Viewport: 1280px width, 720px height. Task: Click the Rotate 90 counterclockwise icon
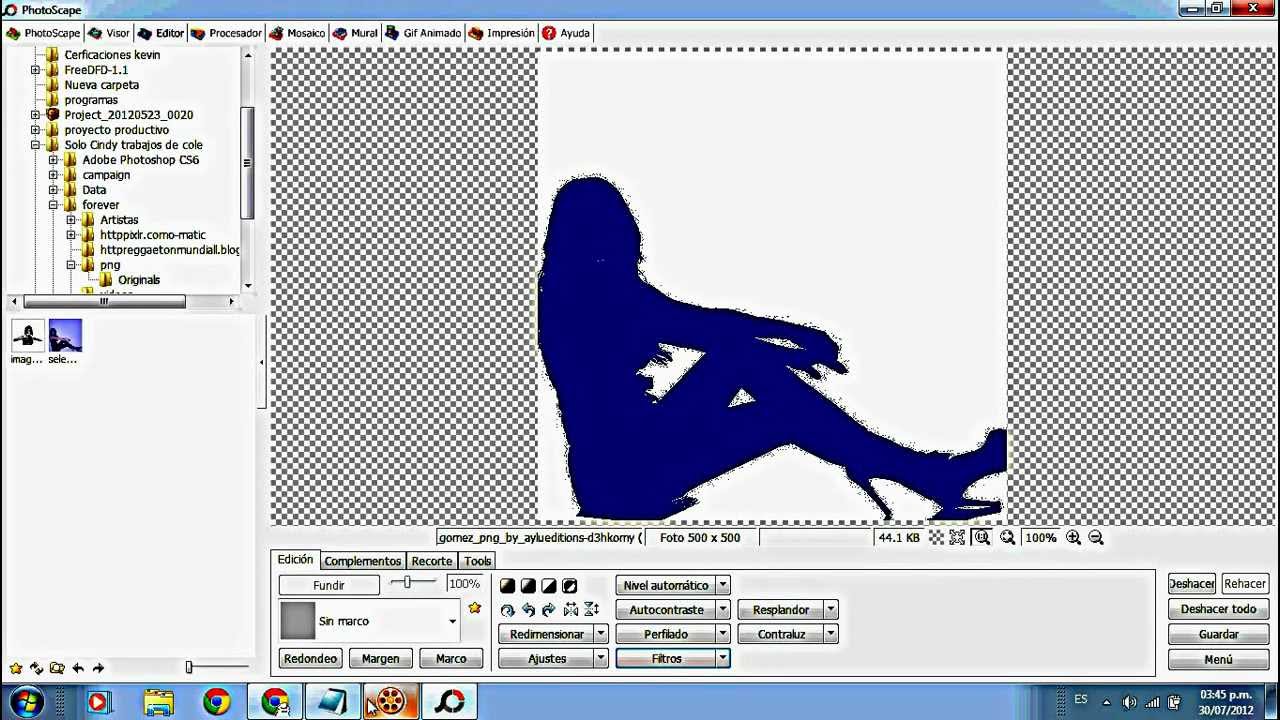point(528,610)
